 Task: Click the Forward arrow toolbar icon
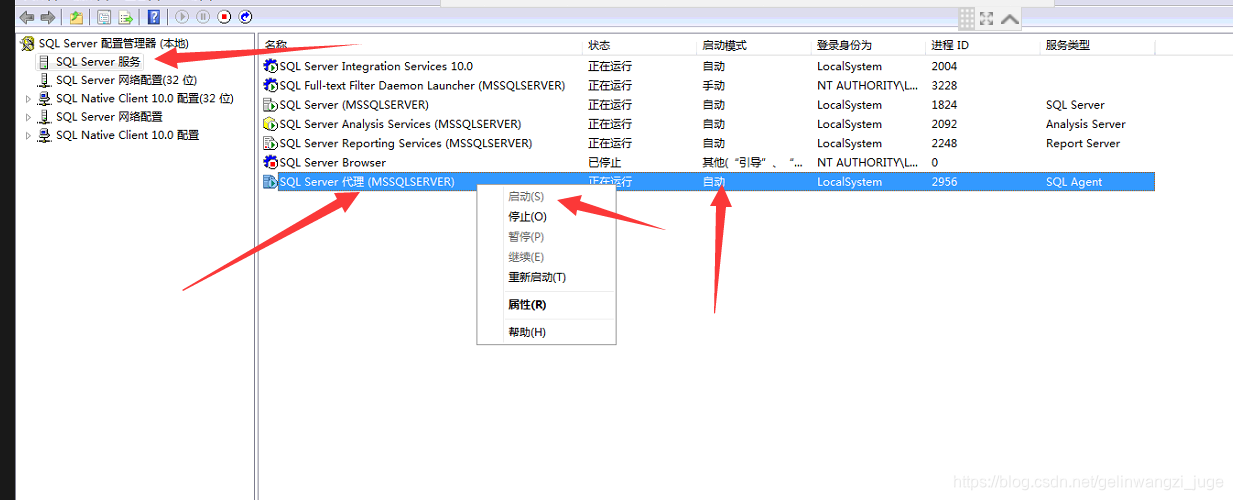click(47, 17)
